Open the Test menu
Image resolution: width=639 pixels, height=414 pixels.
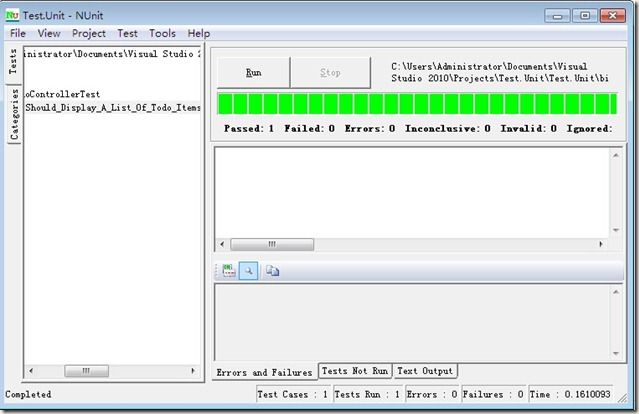(x=128, y=33)
